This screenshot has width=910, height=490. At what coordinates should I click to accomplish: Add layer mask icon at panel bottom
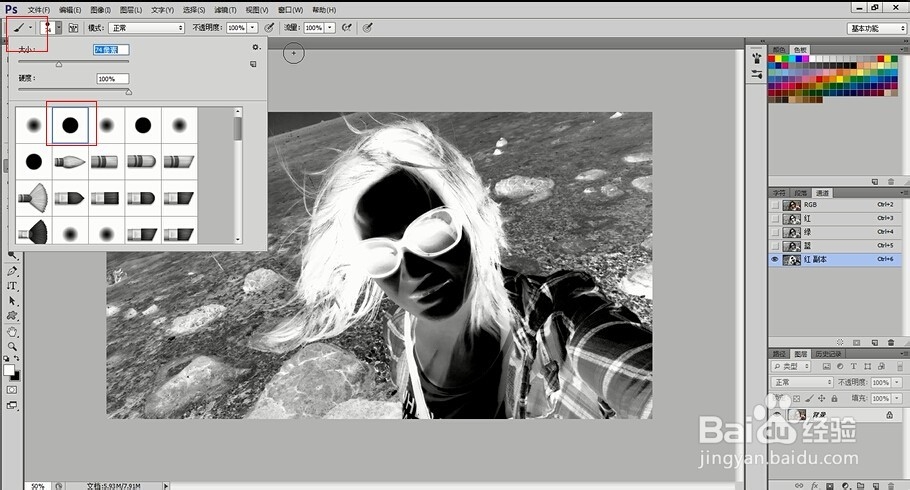tap(830, 485)
